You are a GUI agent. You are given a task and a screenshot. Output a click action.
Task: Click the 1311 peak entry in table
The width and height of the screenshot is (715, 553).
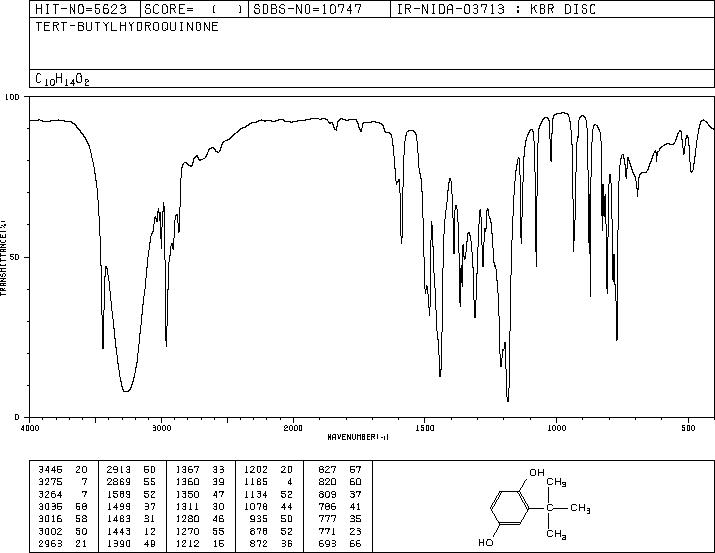pos(200,506)
